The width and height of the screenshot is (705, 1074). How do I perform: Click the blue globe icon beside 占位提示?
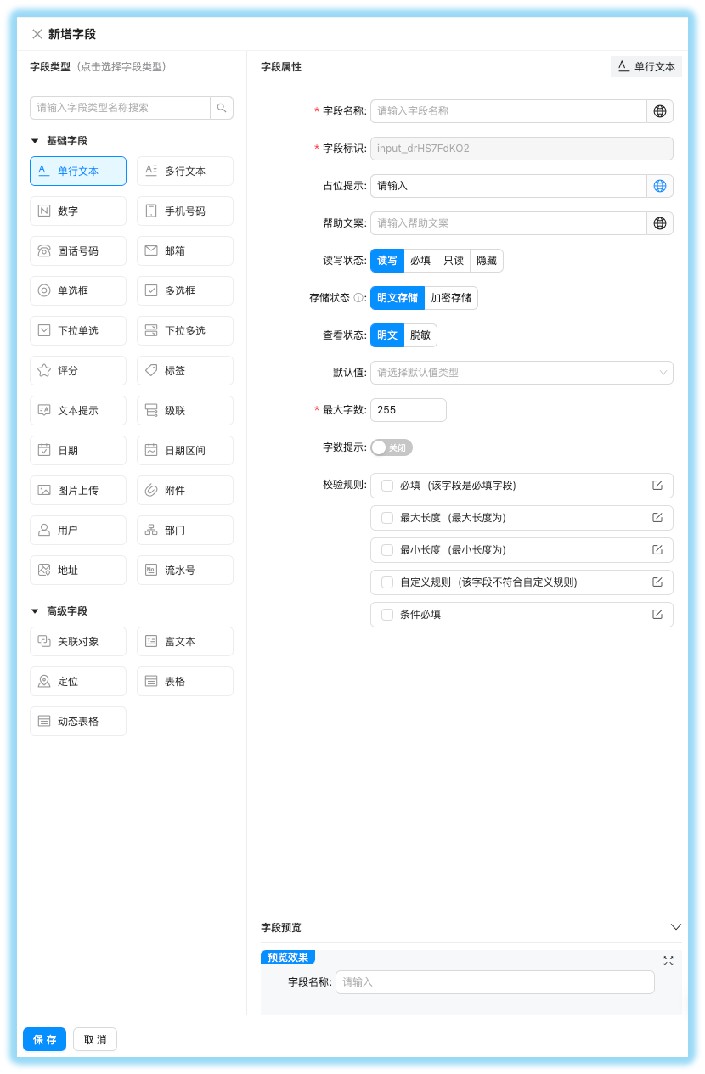[660, 186]
